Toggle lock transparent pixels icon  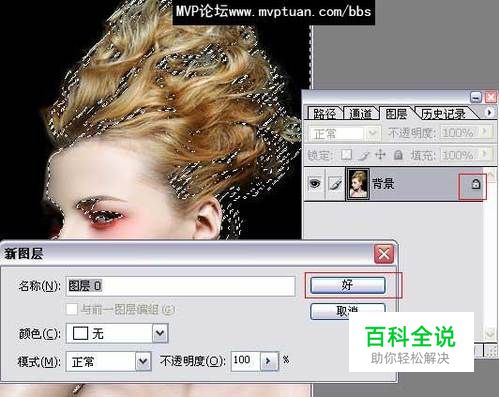347,155
